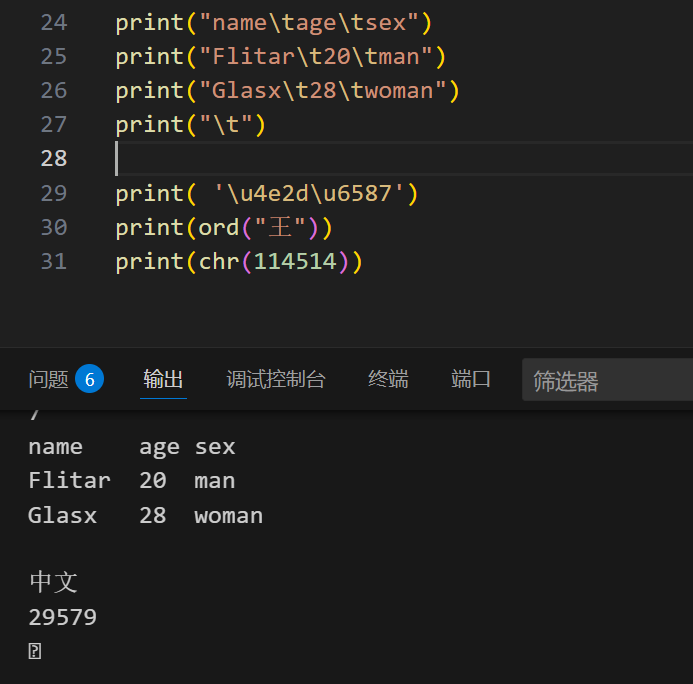Click line number 31 in the gutter

pos(54,261)
